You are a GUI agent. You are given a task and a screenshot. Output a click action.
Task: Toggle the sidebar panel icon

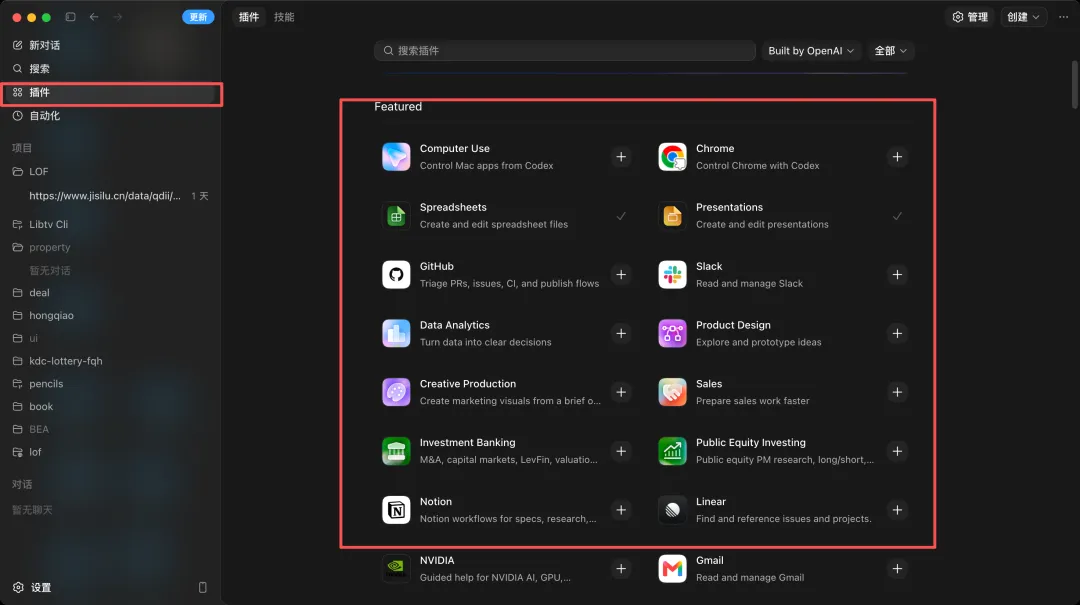(x=70, y=17)
